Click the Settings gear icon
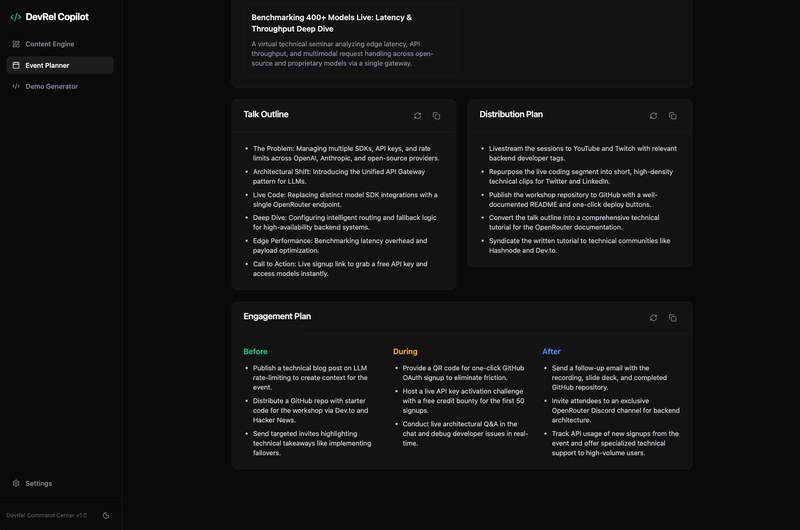This screenshot has width=800, height=530. tap(16, 483)
